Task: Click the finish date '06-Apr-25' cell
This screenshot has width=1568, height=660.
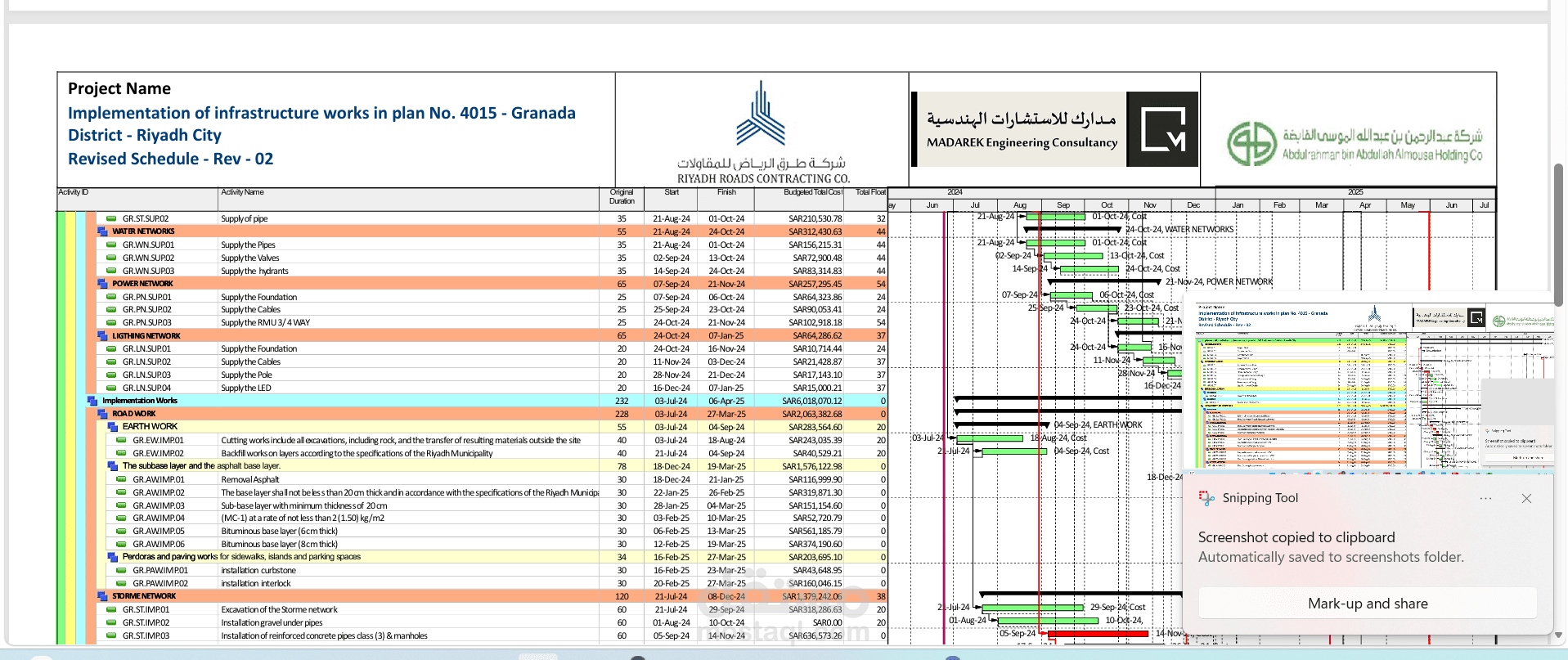Action: [726, 401]
